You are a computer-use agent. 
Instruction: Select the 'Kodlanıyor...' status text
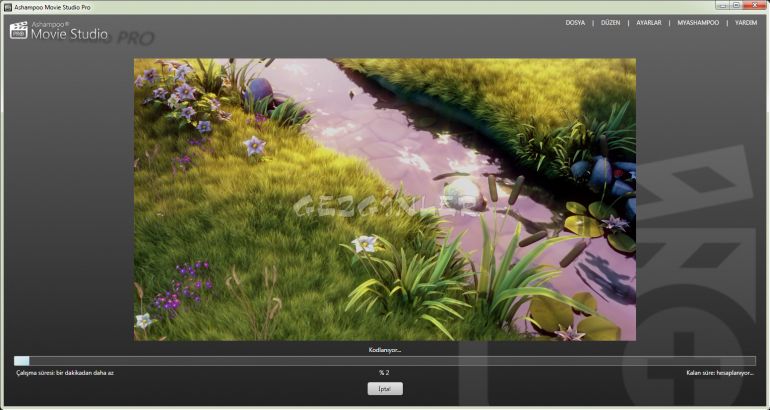(x=385, y=350)
